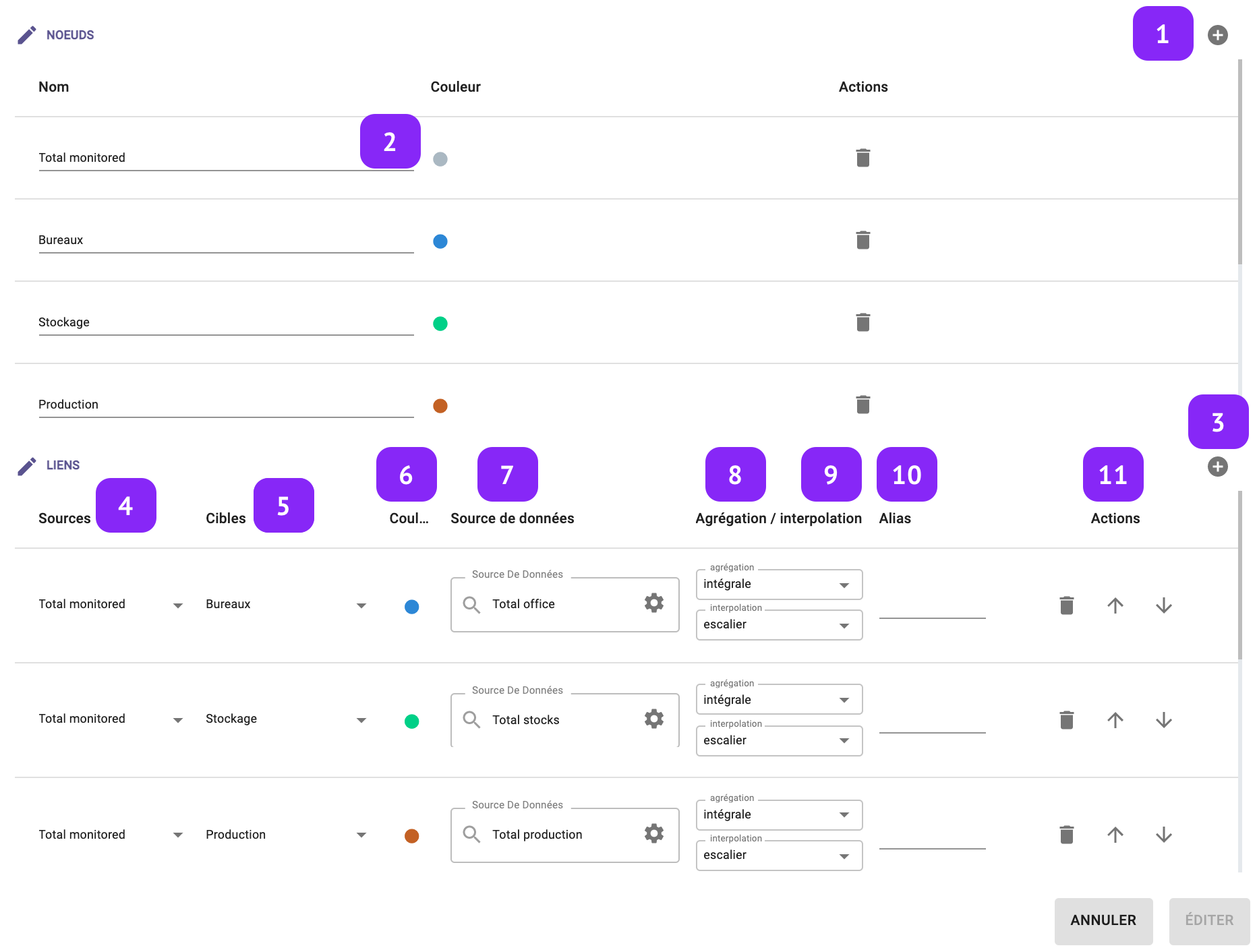Click the Éditer button

[x=1208, y=920]
